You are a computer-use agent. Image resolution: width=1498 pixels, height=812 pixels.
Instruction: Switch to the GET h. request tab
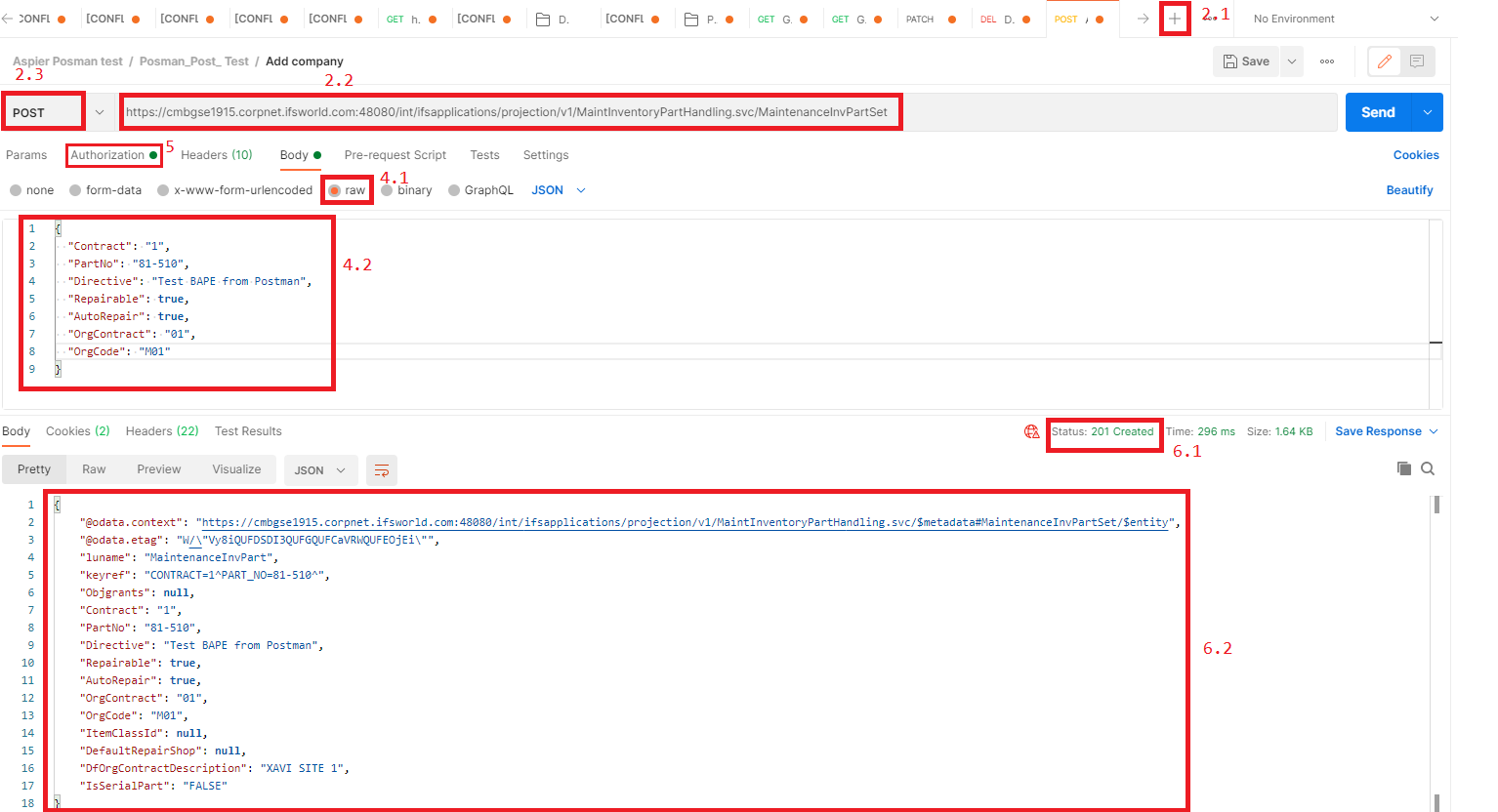click(412, 19)
